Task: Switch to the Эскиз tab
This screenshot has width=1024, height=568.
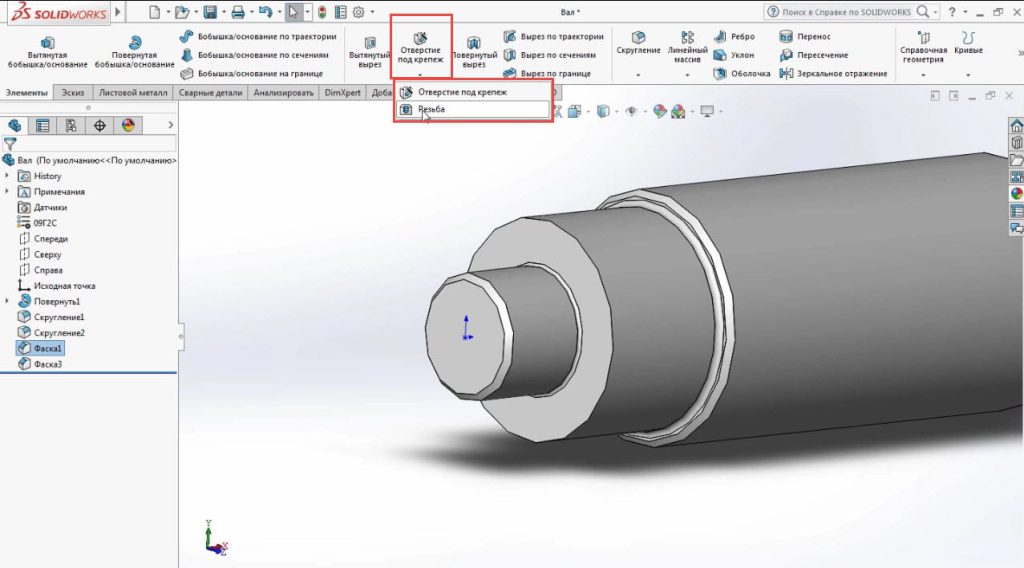Action: point(73,93)
